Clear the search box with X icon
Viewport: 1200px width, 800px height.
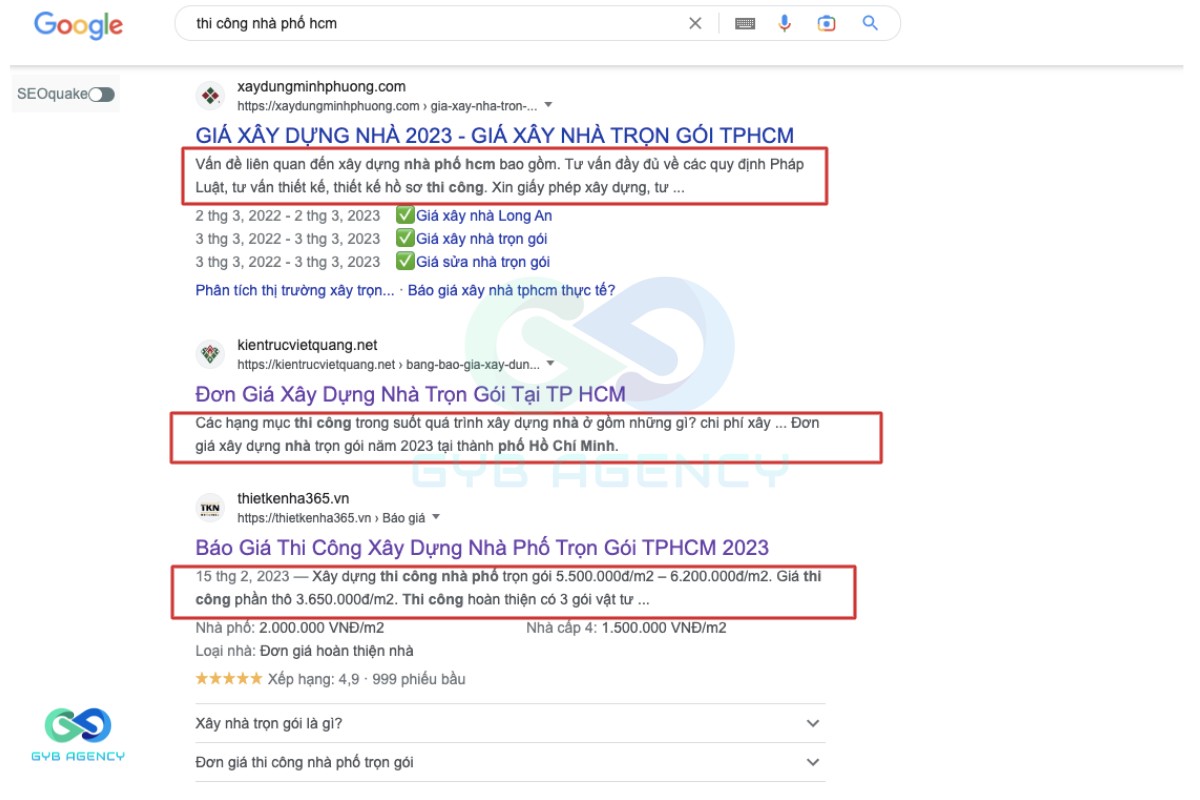pos(695,23)
